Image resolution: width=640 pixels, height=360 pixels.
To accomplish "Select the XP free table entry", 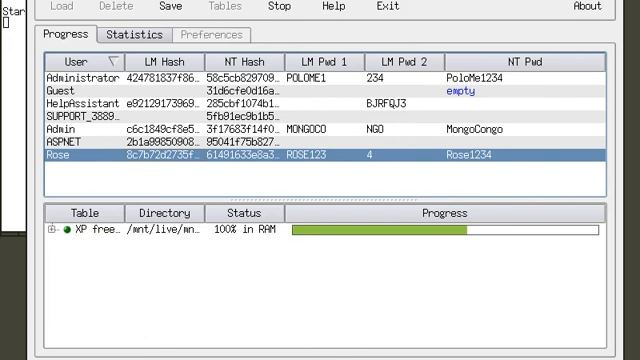I will tap(98, 229).
